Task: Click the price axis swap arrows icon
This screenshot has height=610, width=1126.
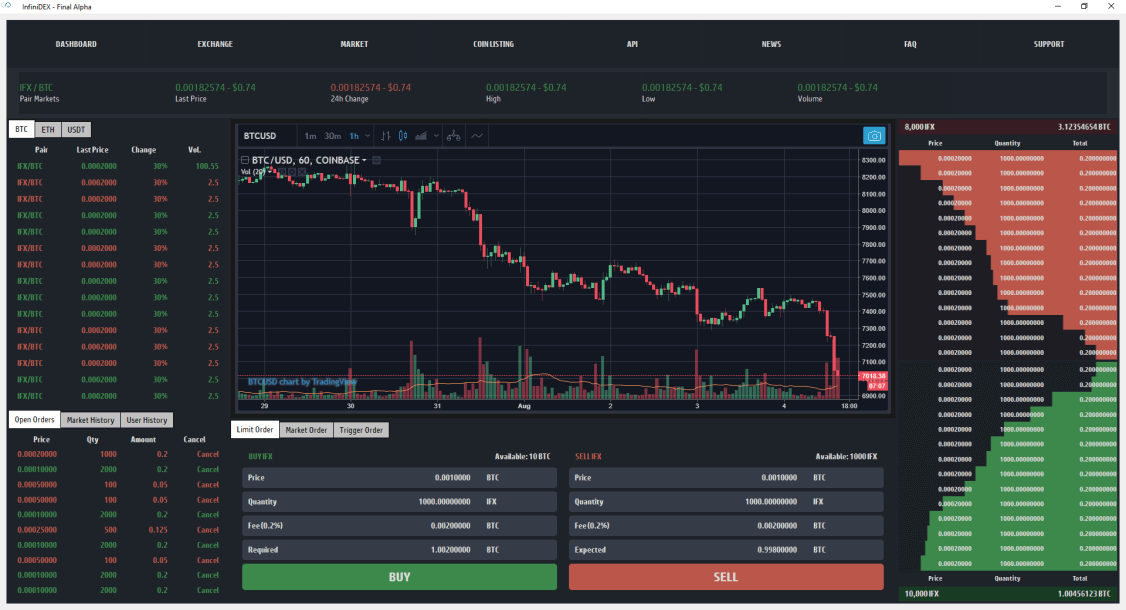Action: click(x=387, y=135)
